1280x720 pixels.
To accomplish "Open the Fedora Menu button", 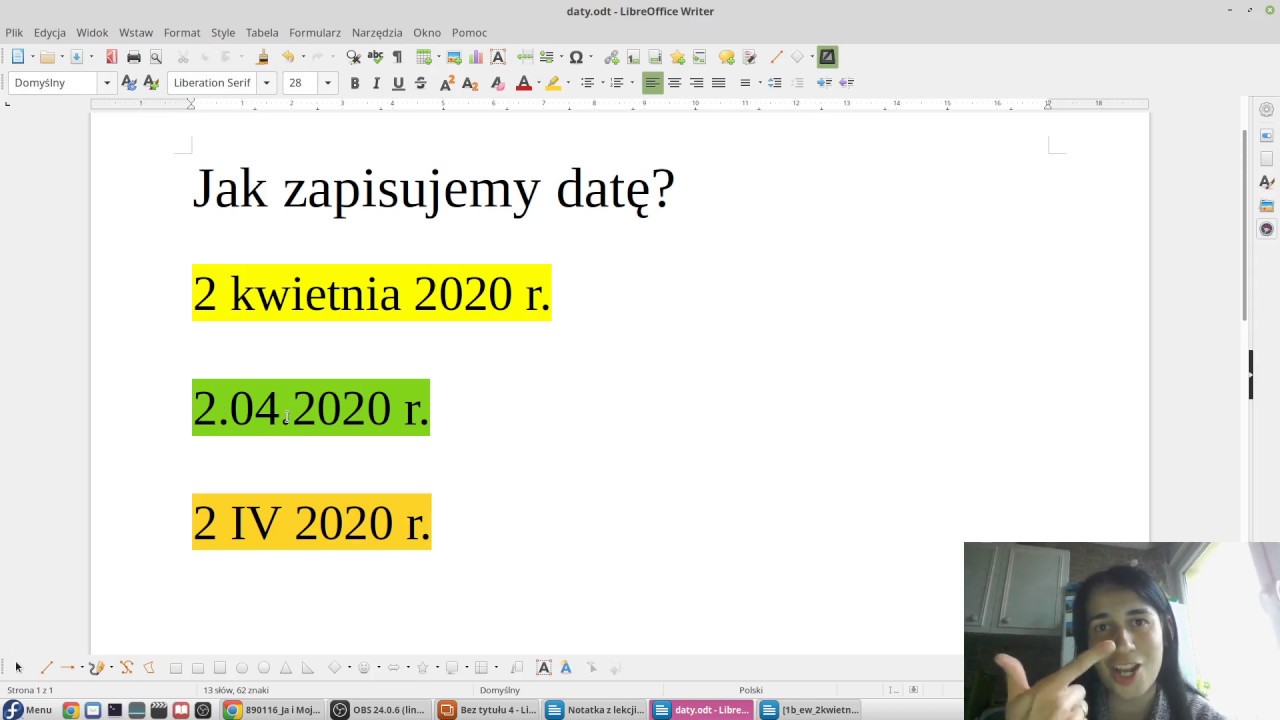I will point(28,710).
